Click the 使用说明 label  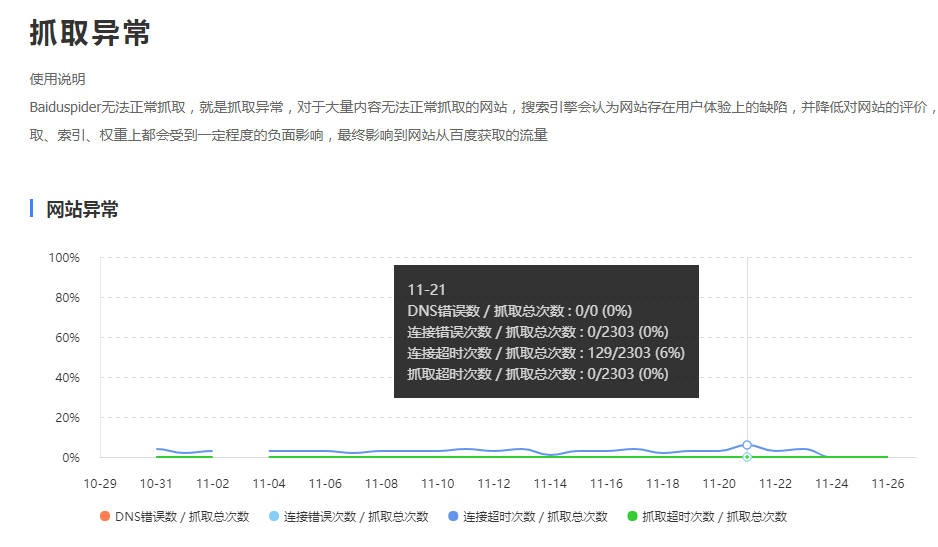[x=58, y=79]
